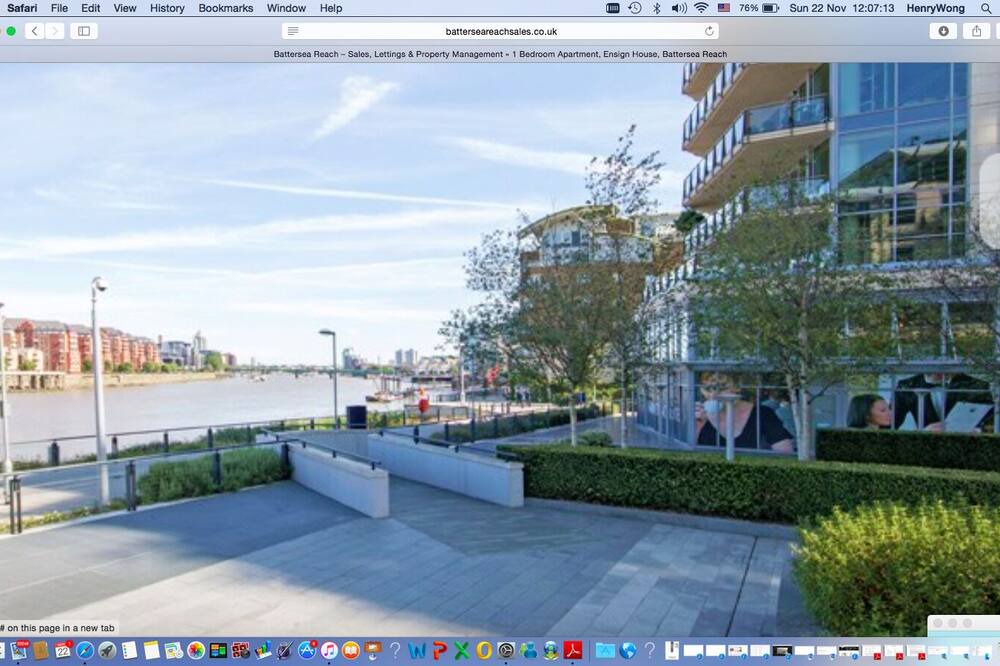Open Reader view icon in address bar

click(x=293, y=31)
